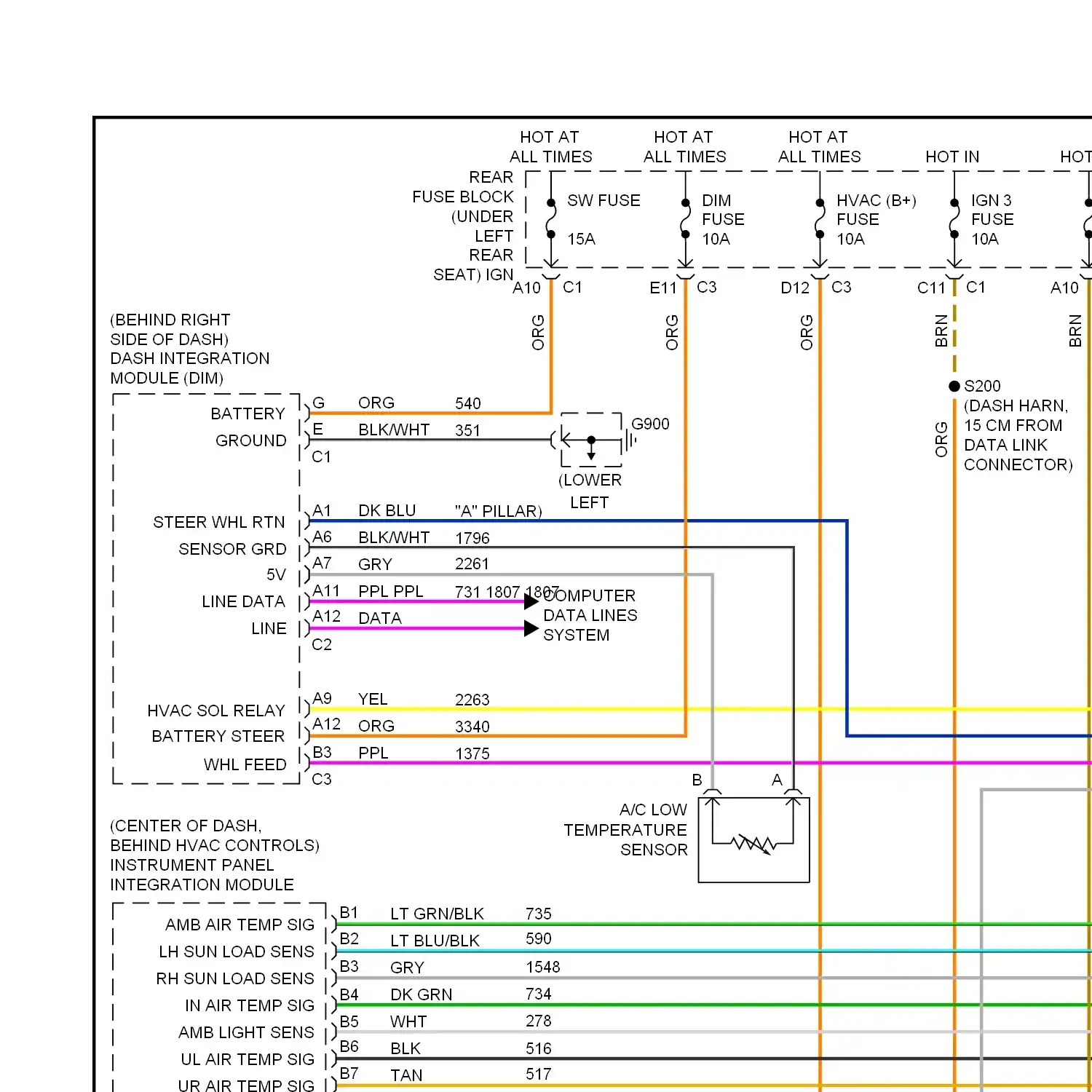Click the A/C low temperature sensor resistor symbol

point(753,844)
